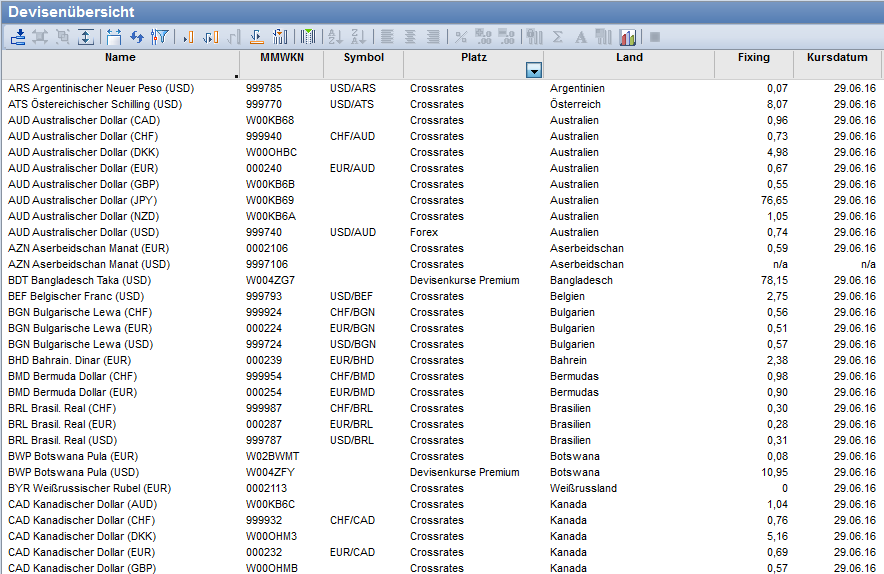Click the export download icon in toolbar
The width and height of the screenshot is (884, 574).
18,37
